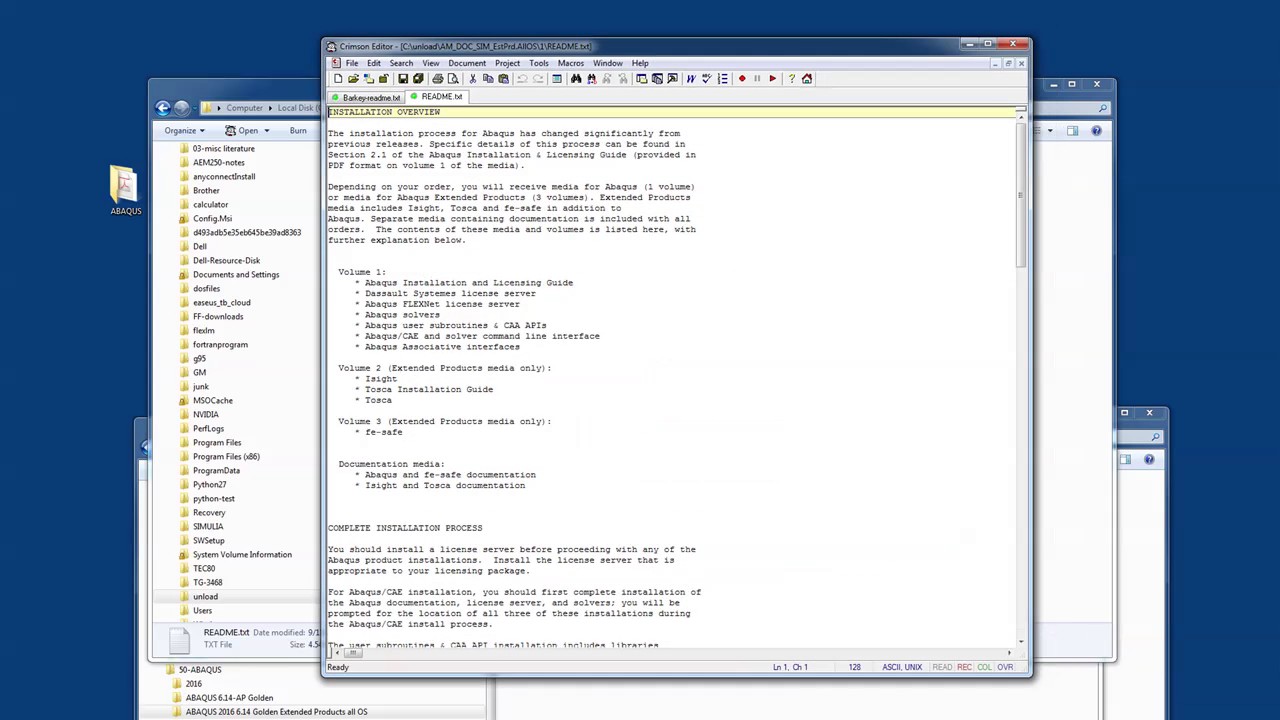Viewport: 1280px width, 720px height.
Task: Click the Print toolbar icon
Action: 438,78
